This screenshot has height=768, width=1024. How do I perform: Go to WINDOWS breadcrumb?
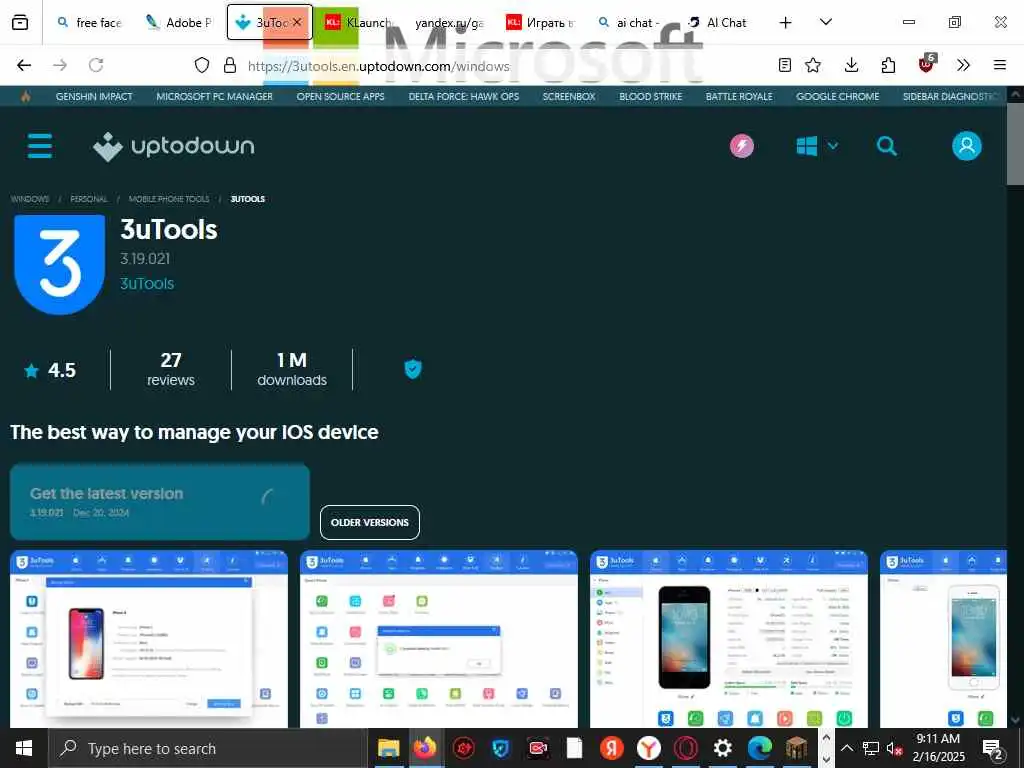click(30, 199)
